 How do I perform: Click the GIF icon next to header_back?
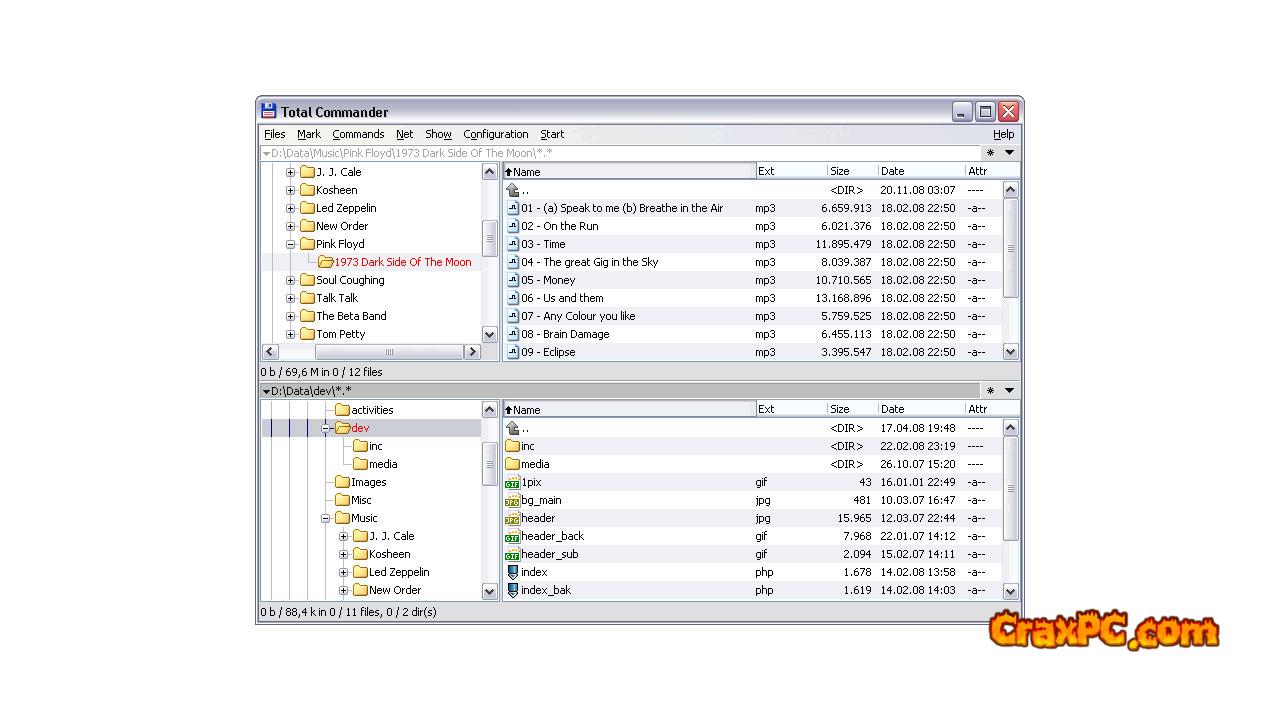pyautogui.click(x=513, y=536)
